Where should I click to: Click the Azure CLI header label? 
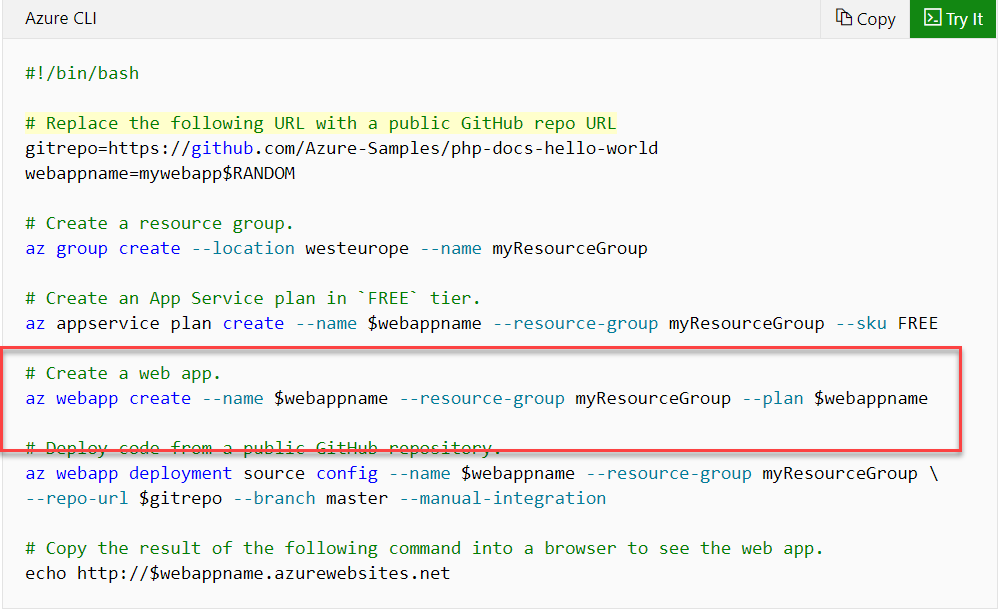[61, 18]
